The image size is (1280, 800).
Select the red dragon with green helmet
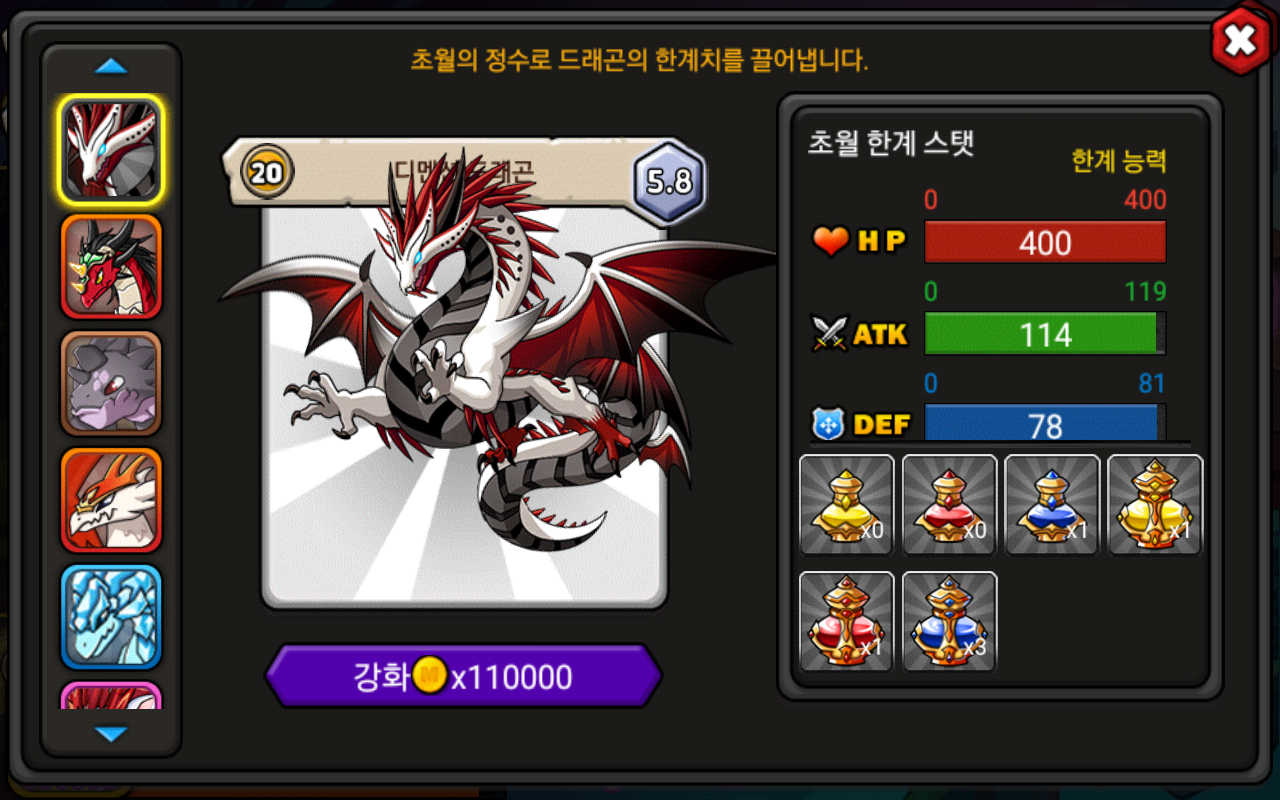(111, 266)
